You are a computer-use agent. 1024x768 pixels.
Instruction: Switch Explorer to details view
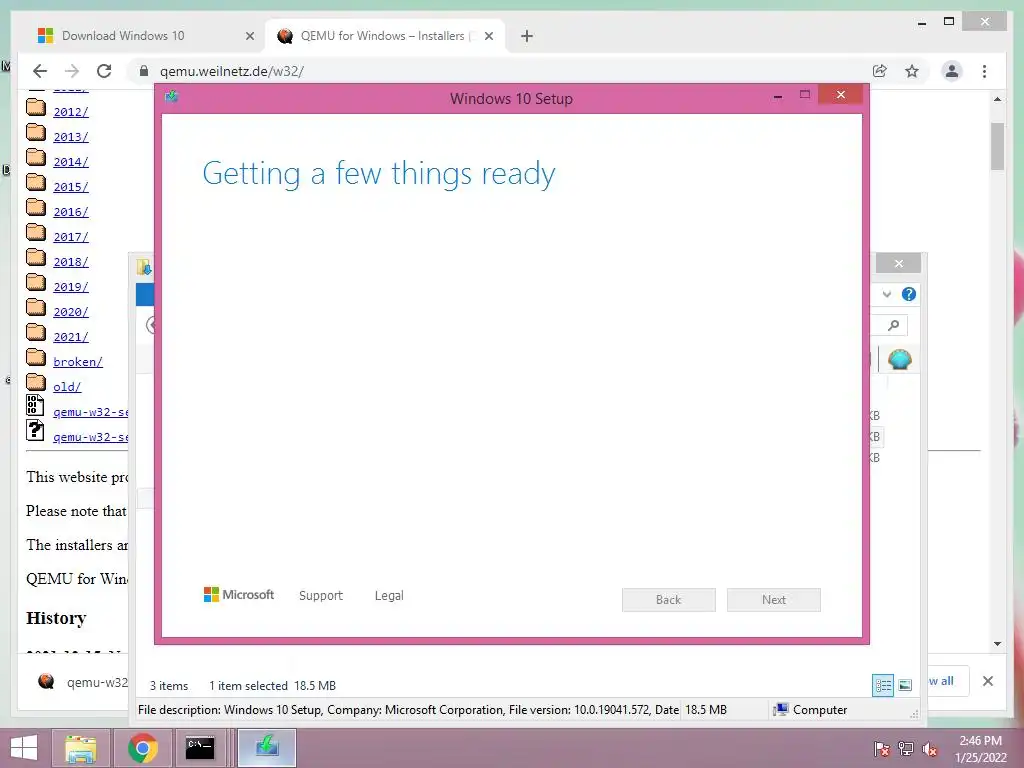click(883, 685)
